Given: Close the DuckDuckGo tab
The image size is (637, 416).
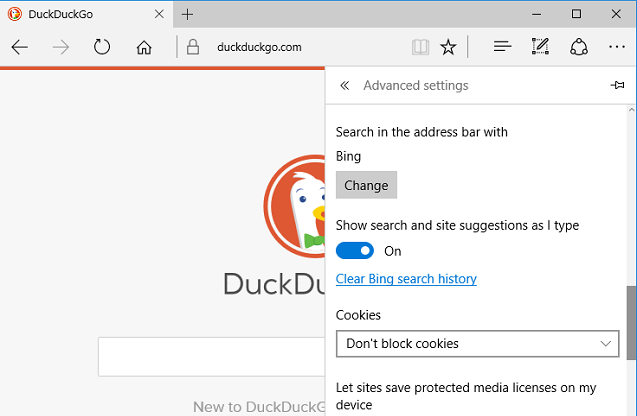Looking at the screenshot, I should pyautogui.click(x=159, y=14).
